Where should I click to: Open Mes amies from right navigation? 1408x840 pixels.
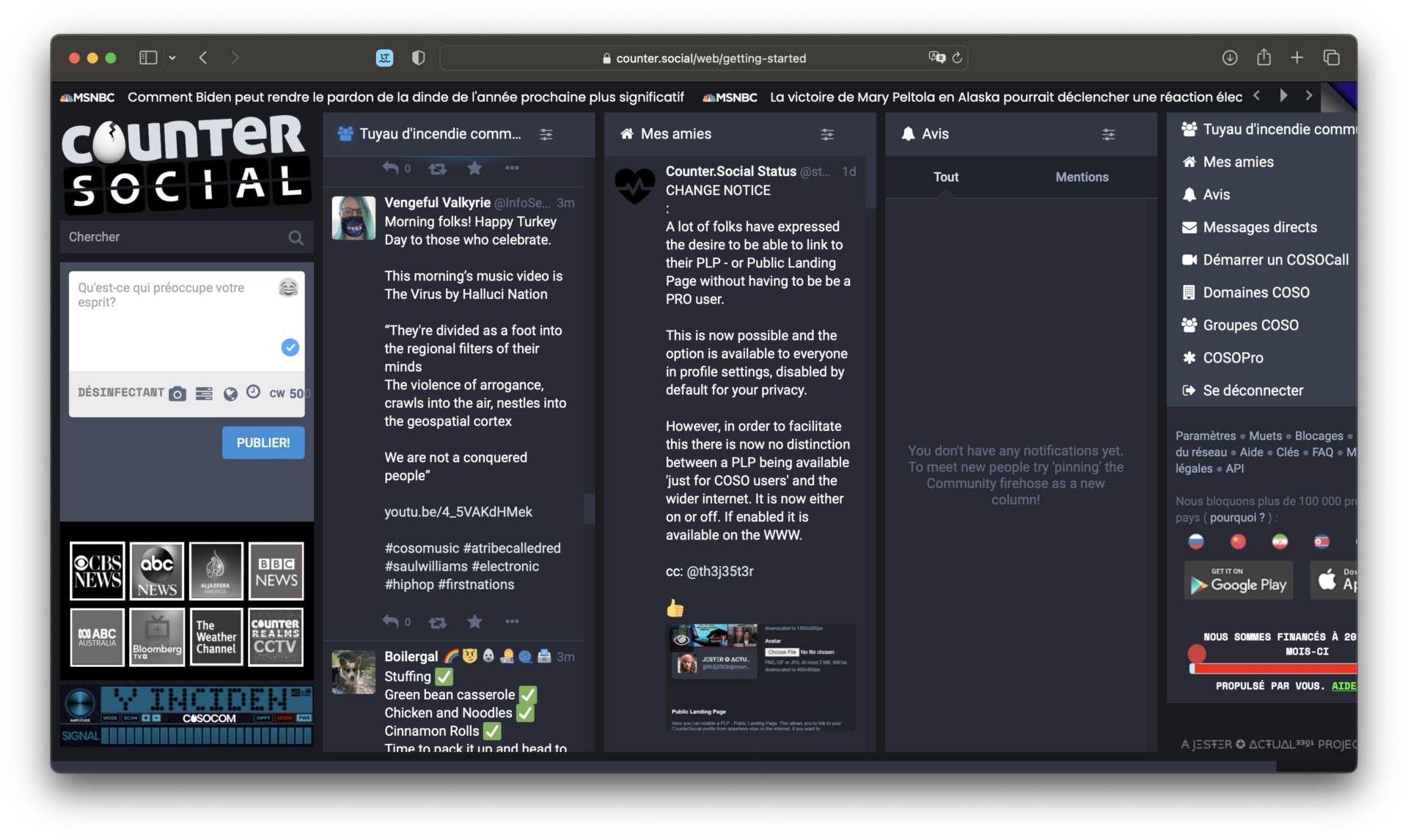pyautogui.click(x=1238, y=162)
